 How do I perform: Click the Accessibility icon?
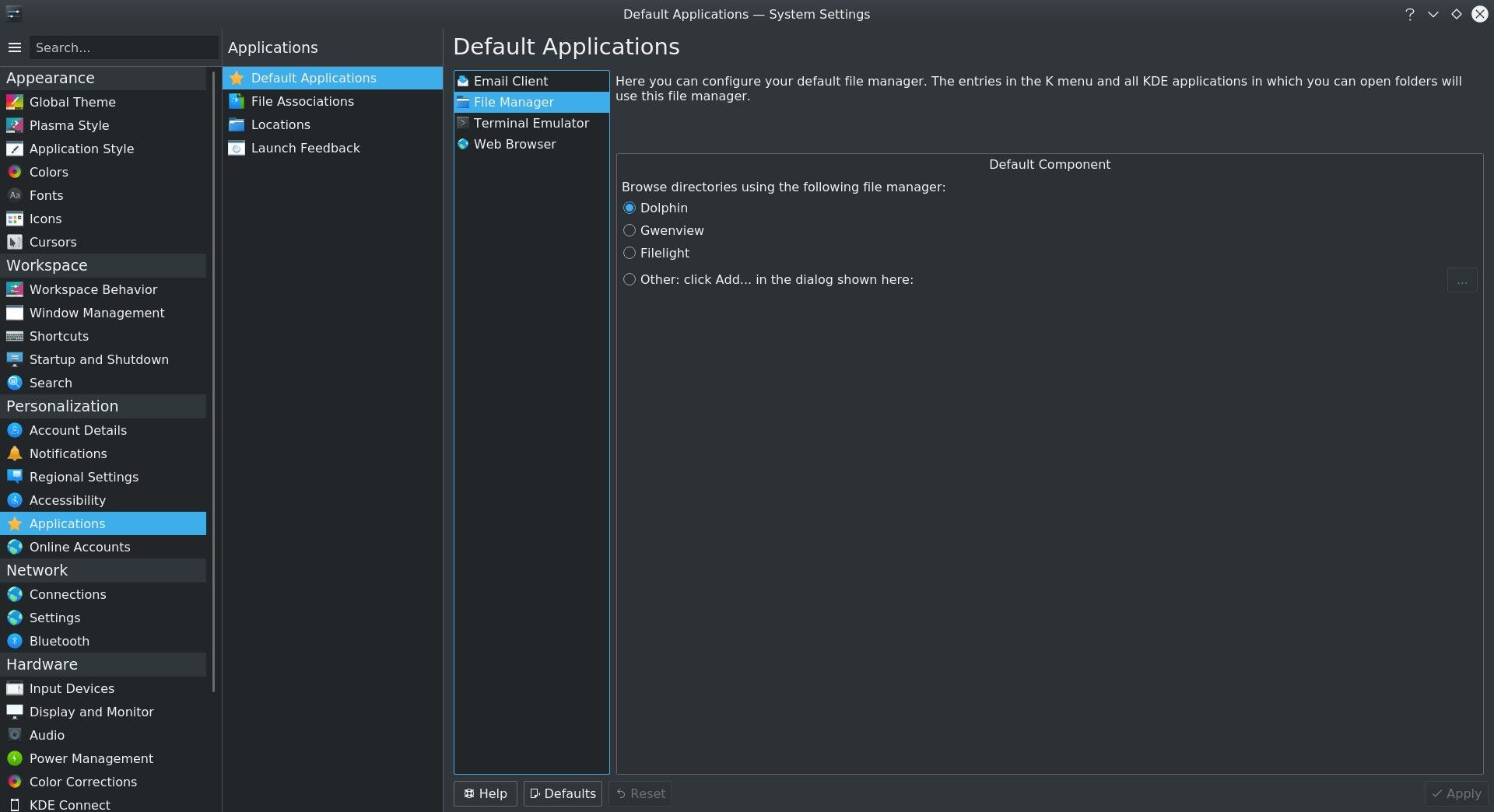pos(15,500)
